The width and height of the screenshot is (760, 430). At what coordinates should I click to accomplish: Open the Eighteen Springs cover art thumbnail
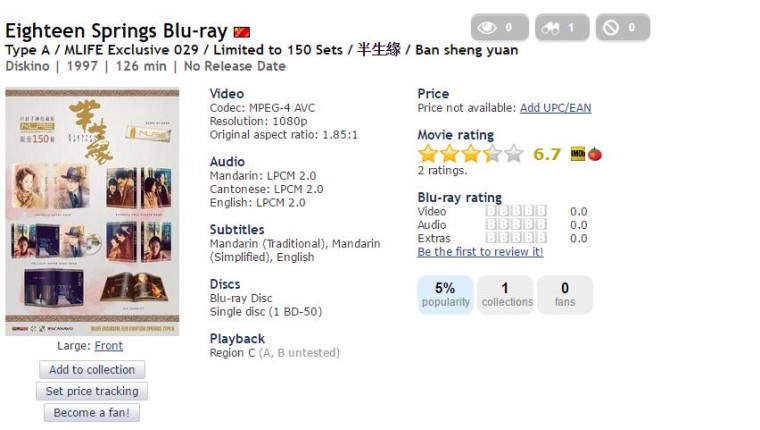pyautogui.click(x=92, y=211)
